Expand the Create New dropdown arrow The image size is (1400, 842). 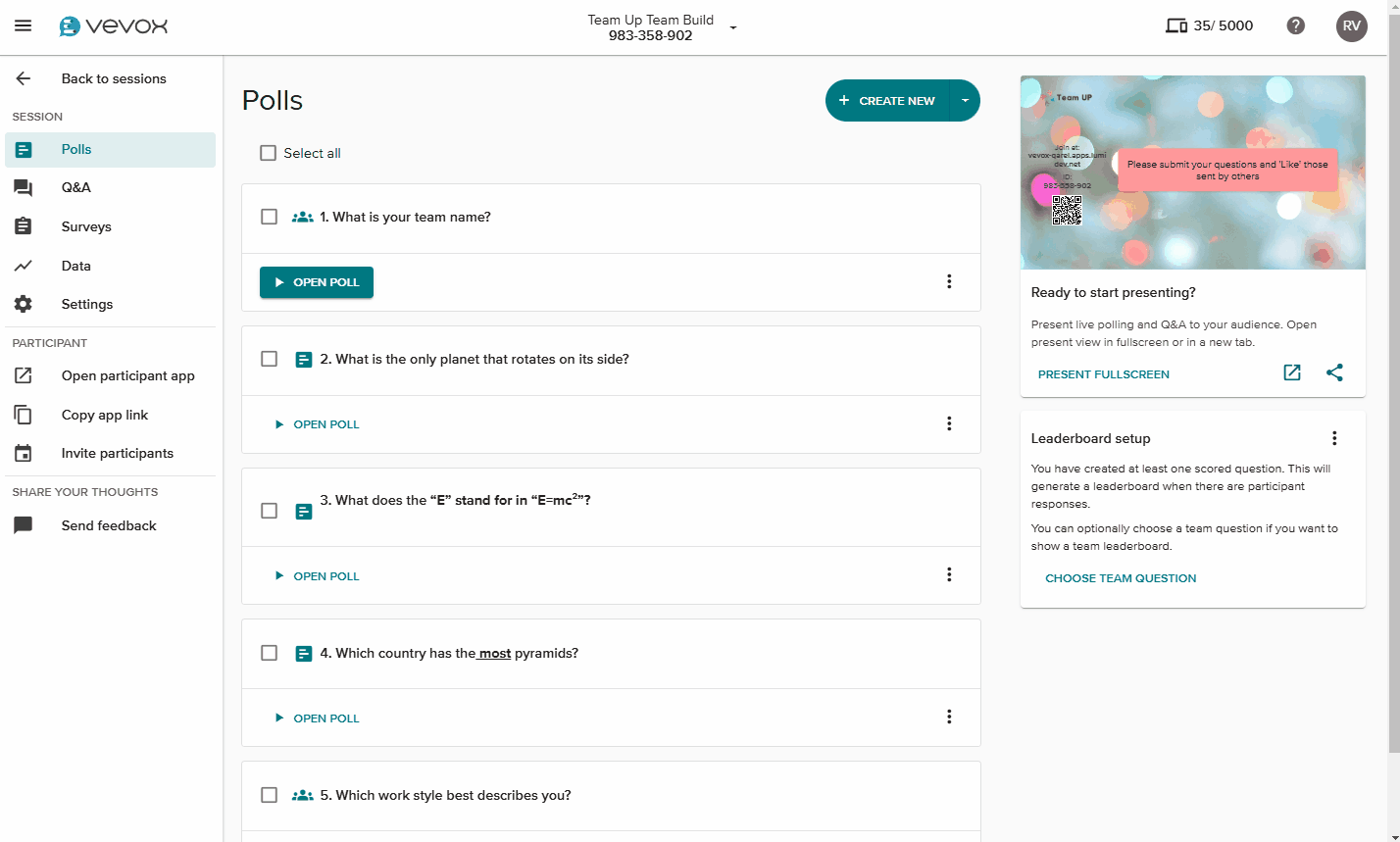[966, 100]
